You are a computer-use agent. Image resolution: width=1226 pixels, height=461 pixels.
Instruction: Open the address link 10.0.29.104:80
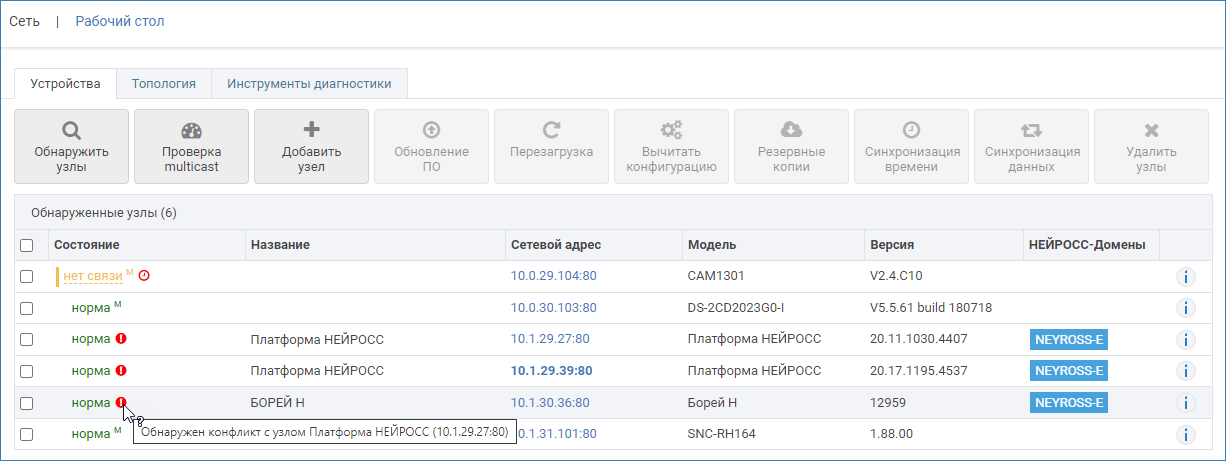[x=553, y=276]
